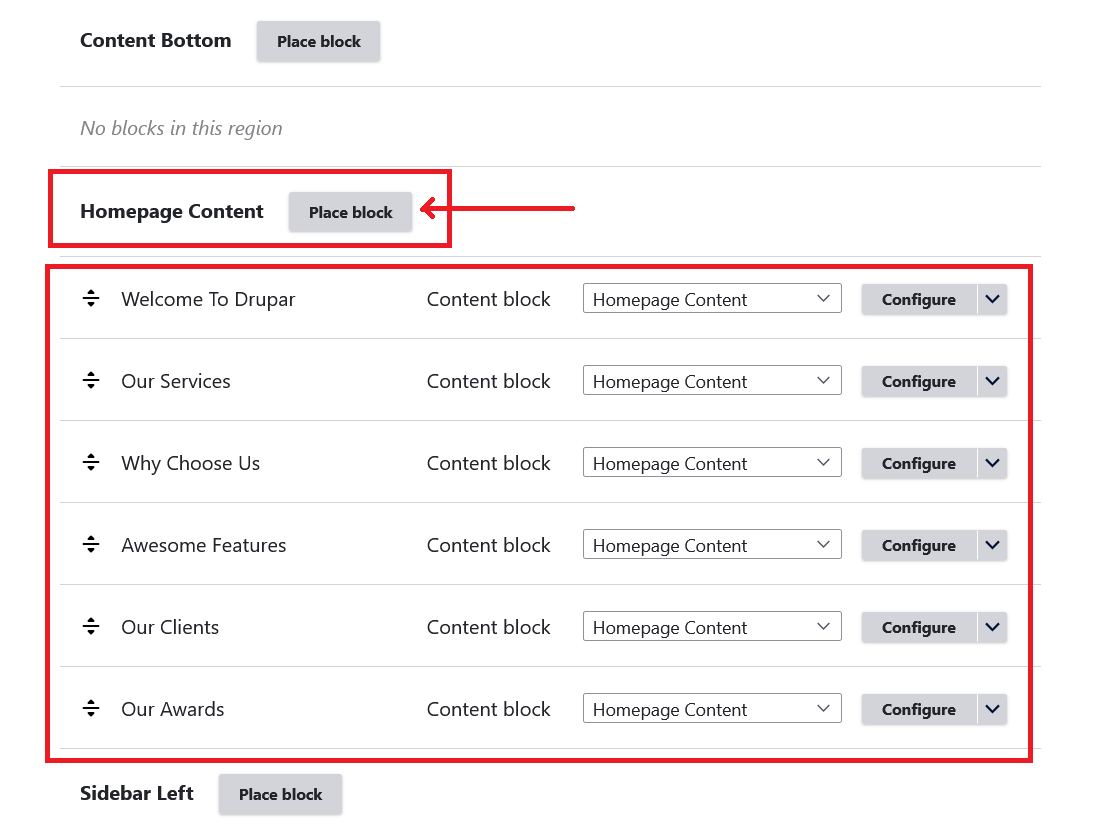Screen dimensions: 1101x837
Task: Expand the Configure options for Our Clients
Action: [x=991, y=626]
